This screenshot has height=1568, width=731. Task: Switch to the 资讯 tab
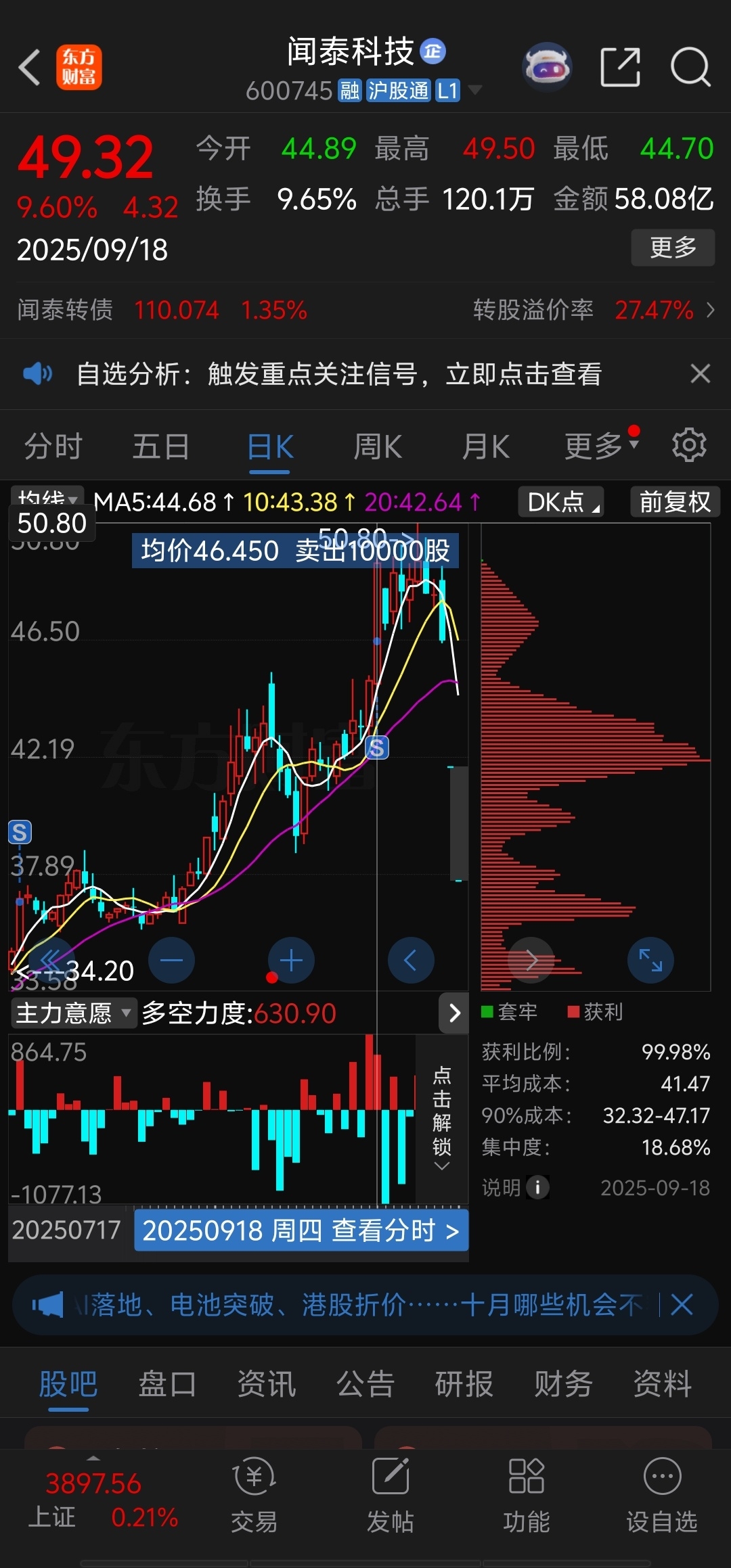(267, 1384)
